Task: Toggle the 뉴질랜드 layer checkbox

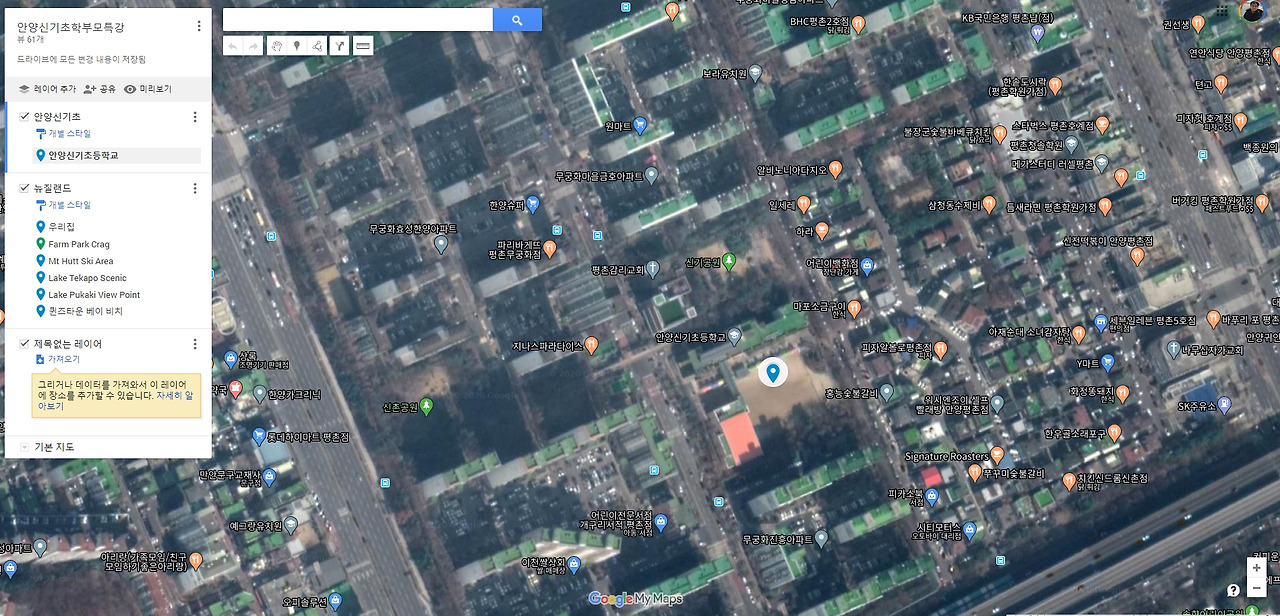Action: (x=25, y=188)
